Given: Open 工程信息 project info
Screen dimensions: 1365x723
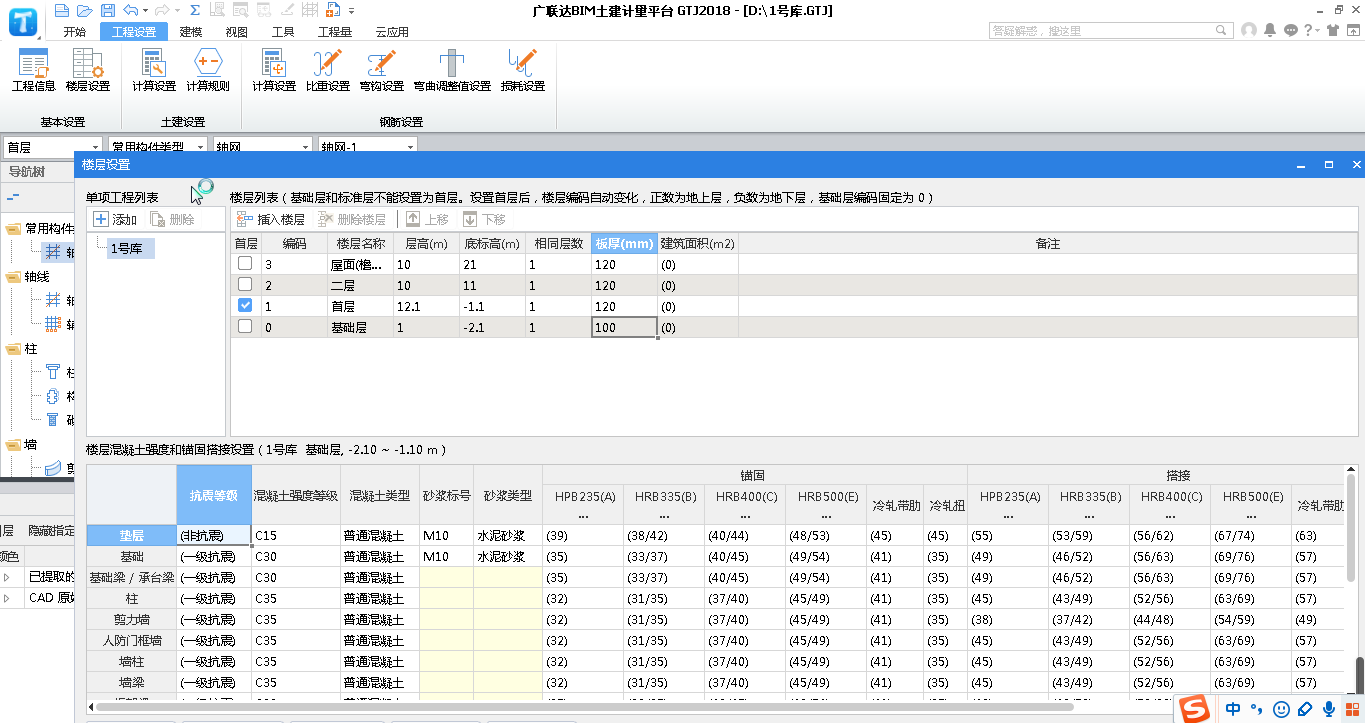Looking at the screenshot, I should pos(34,71).
